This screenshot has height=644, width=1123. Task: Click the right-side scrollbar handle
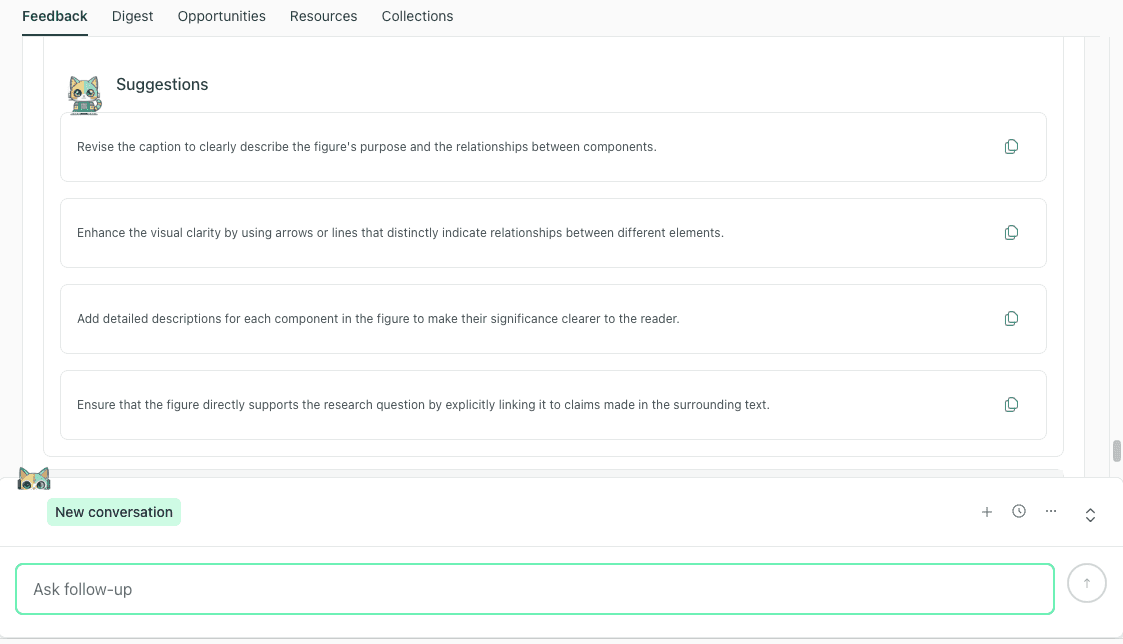pyautogui.click(x=1115, y=449)
